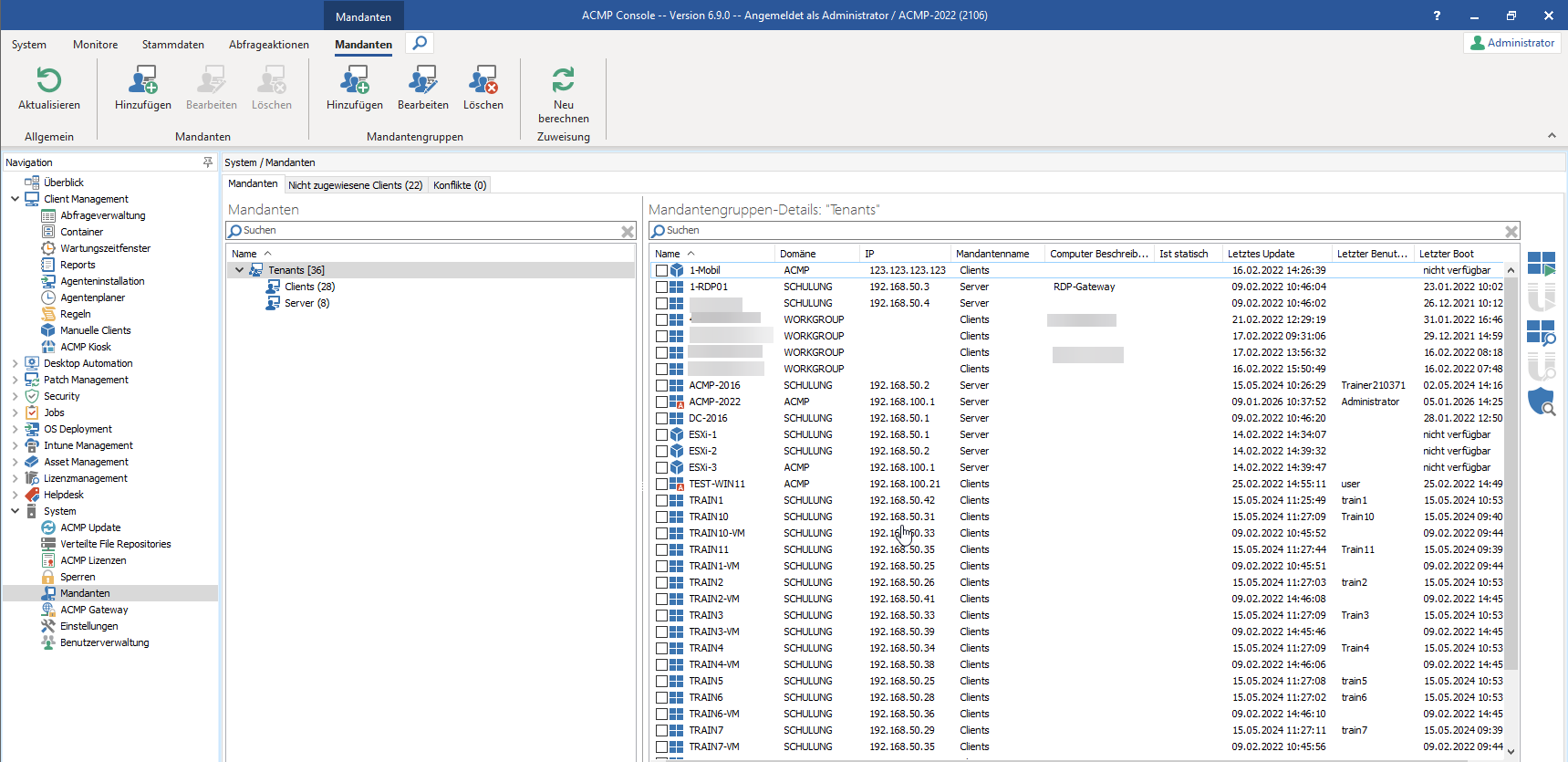Viewport: 1568px width, 762px height.
Task: Open ACMP Lizenzen in the navigation
Action: [93, 560]
